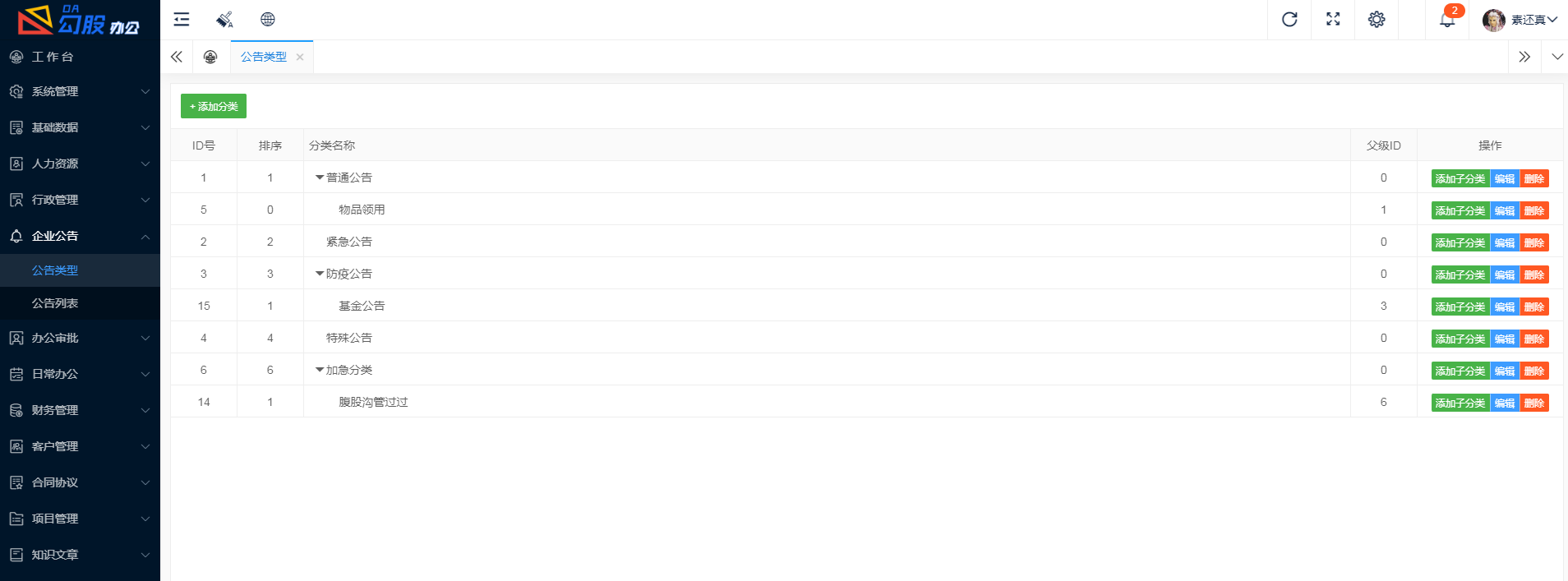The width and height of the screenshot is (1568, 581).
Task: Open notifications bell with badge
Action: pyautogui.click(x=1448, y=18)
